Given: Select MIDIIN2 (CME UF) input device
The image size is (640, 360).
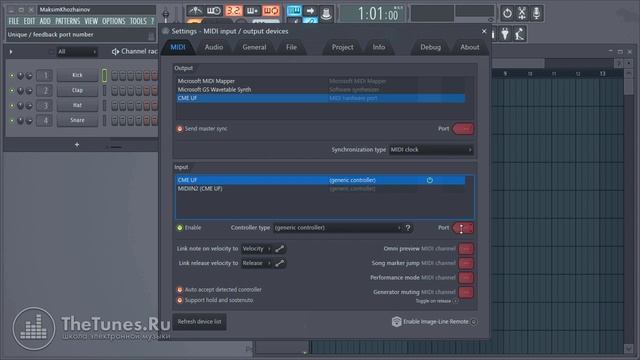Looking at the screenshot, I should pos(320,189).
